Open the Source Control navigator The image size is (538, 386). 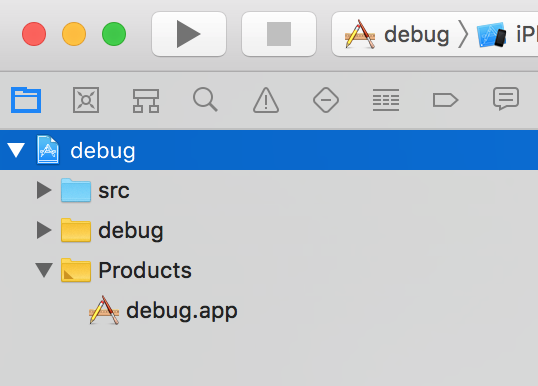tap(86, 100)
